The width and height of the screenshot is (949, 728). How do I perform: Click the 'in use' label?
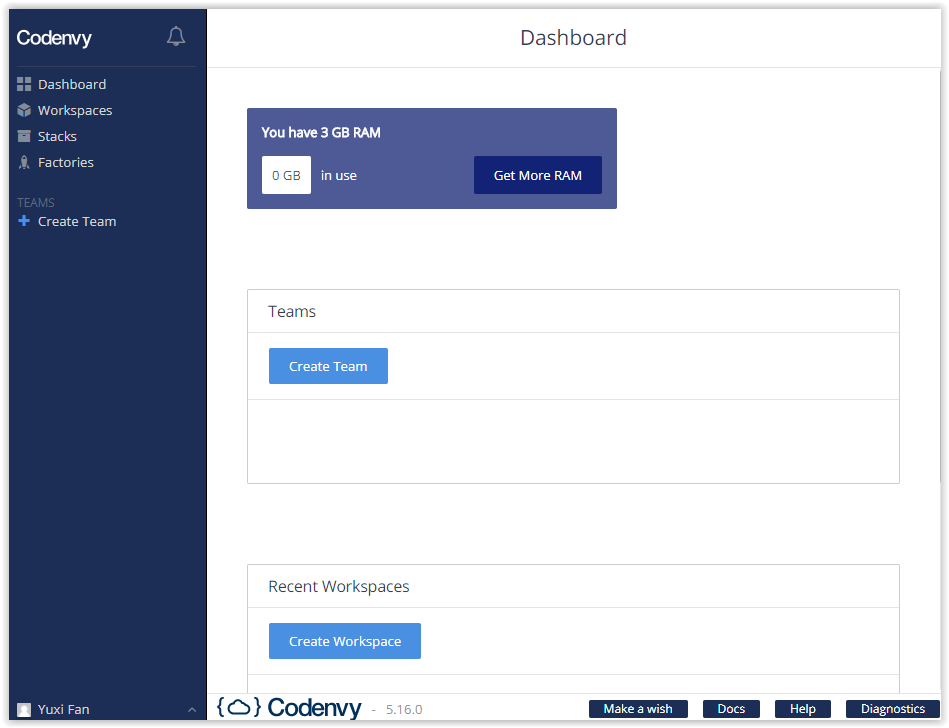coord(339,175)
